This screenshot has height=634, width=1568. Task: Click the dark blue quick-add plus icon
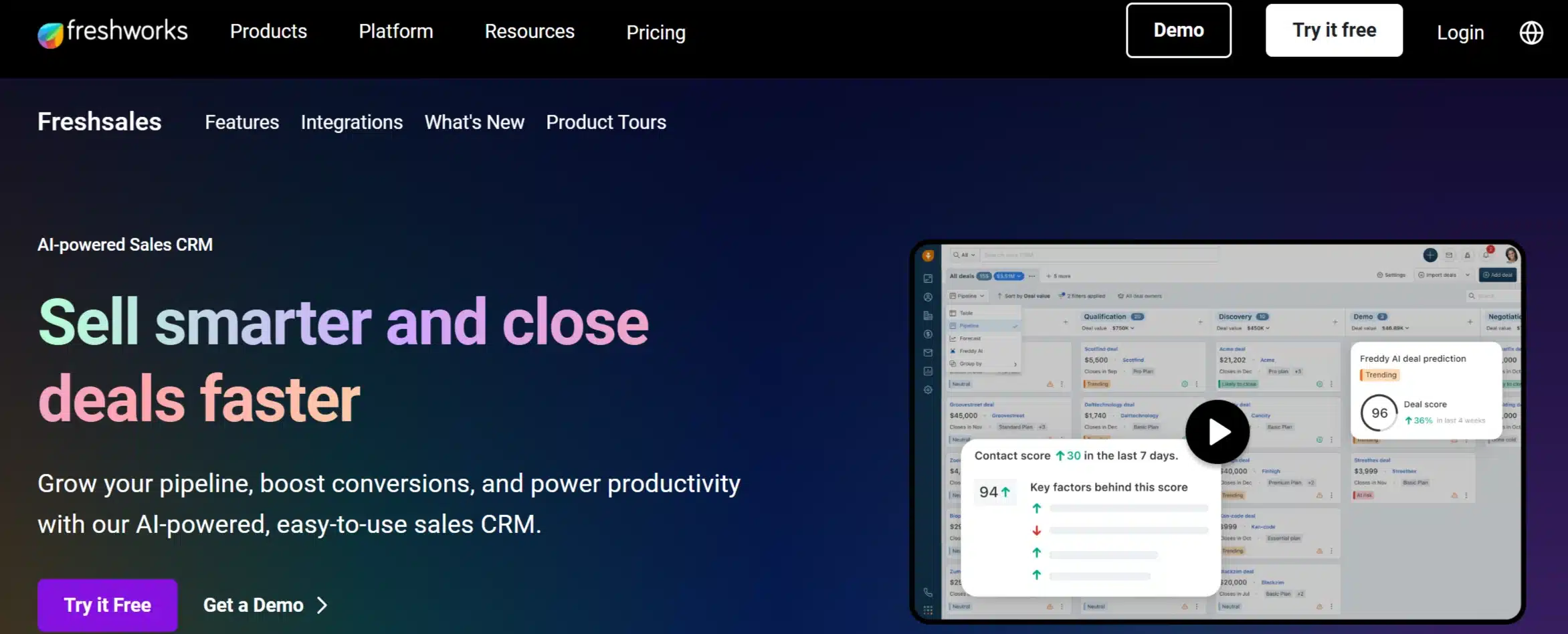1430,255
